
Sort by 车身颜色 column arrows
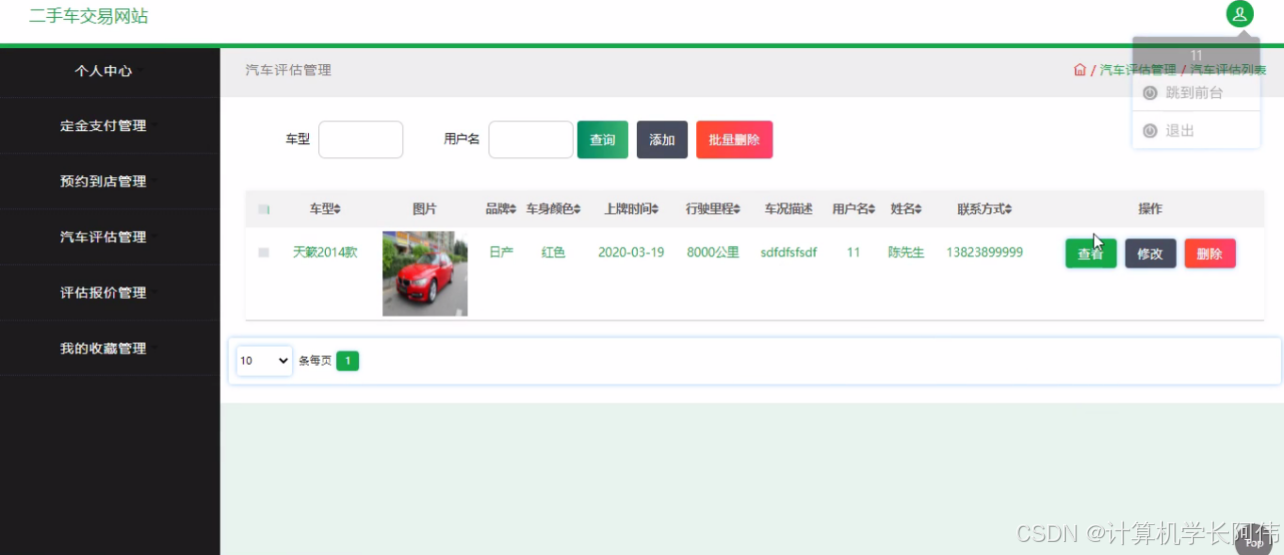point(578,210)
